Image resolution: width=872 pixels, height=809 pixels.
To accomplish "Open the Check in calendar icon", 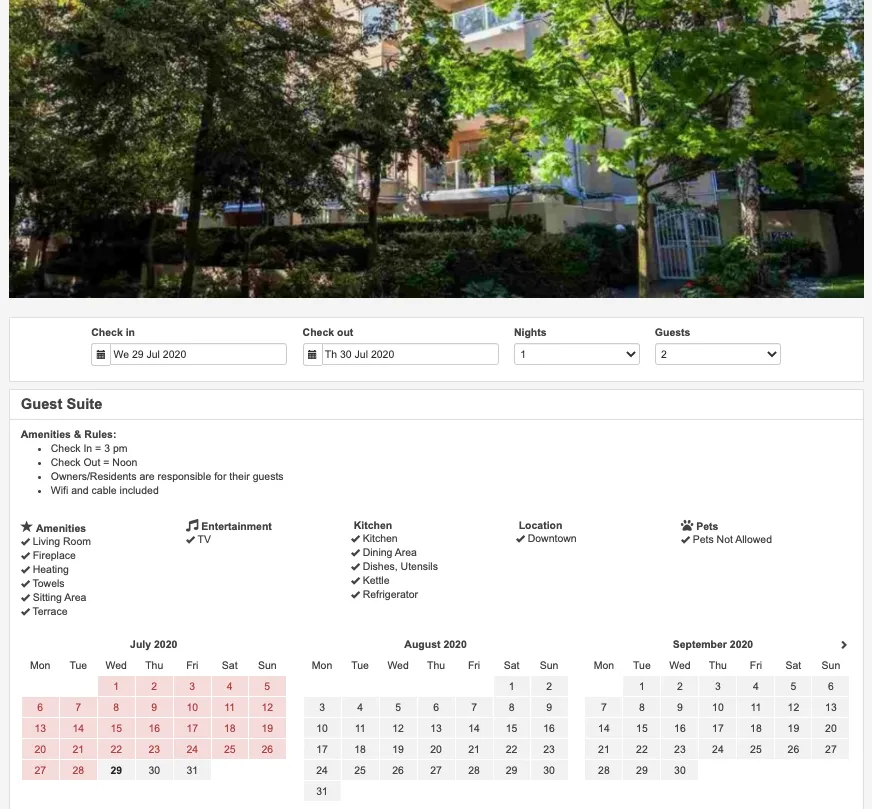I will click(100, 353).
